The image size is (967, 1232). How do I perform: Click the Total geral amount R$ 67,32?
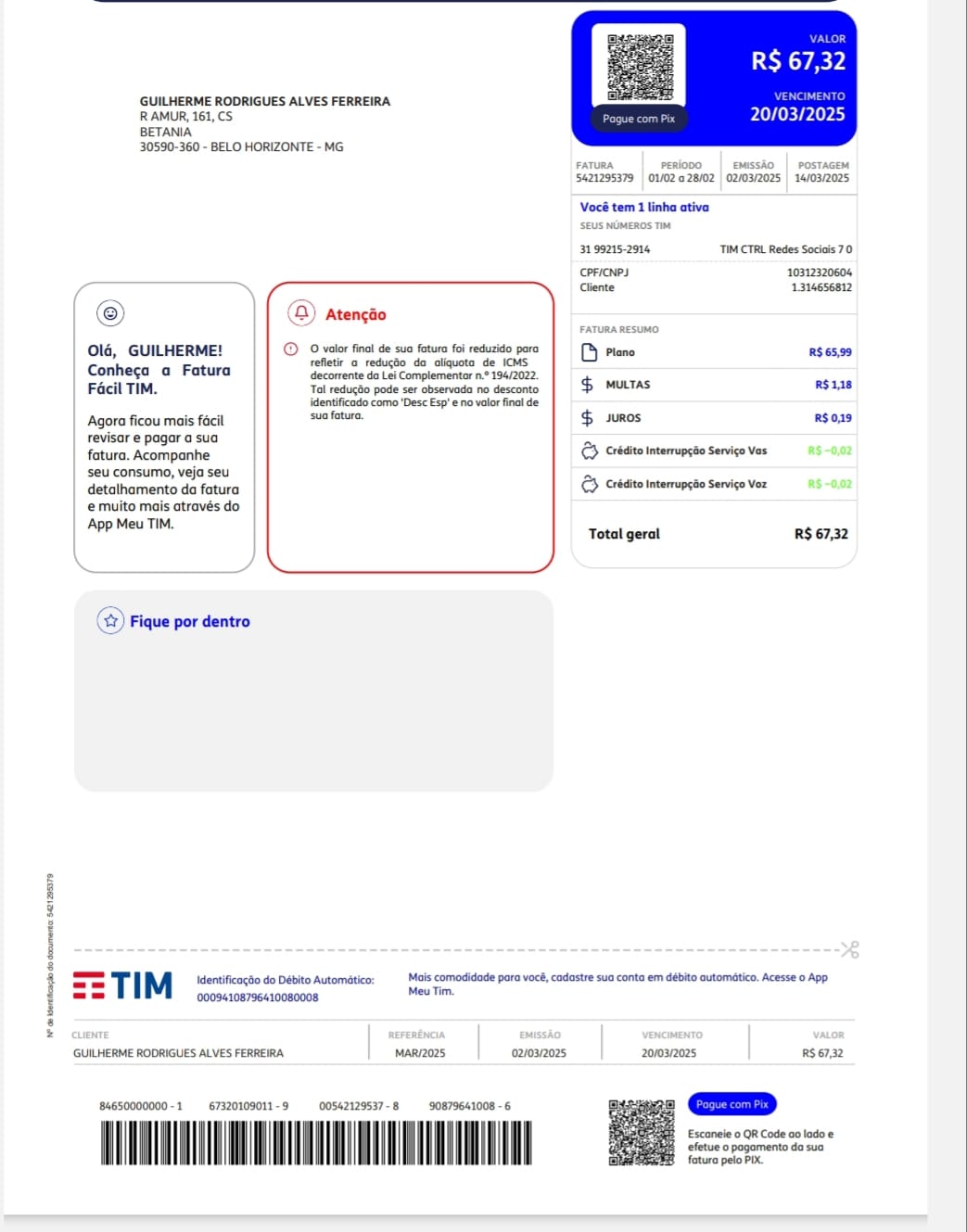click(821, 534)
